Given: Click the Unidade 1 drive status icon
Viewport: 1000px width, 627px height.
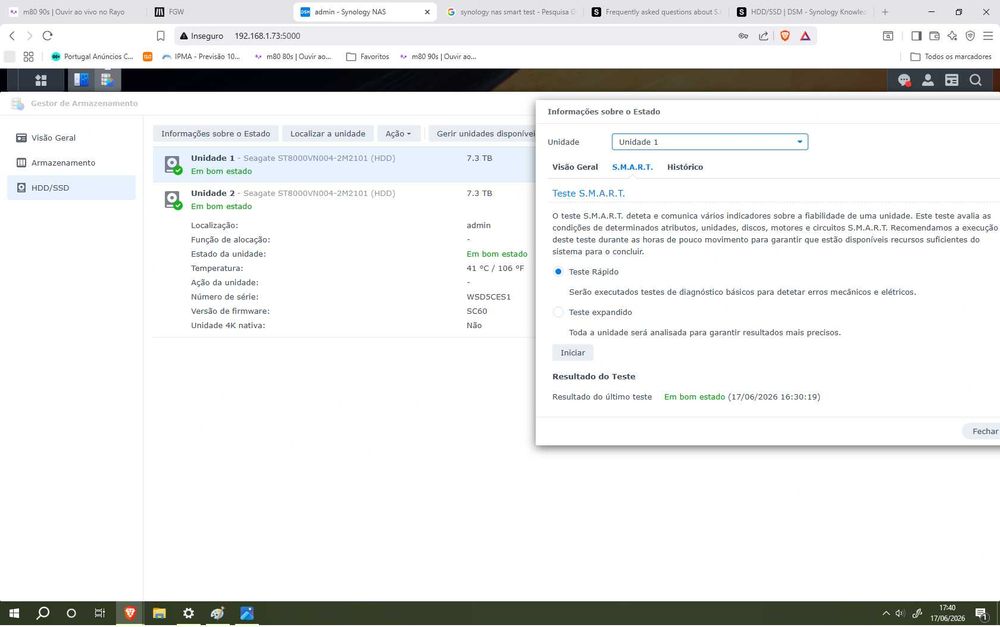Looking at the screenshot, I should click(x=173, y=165).
